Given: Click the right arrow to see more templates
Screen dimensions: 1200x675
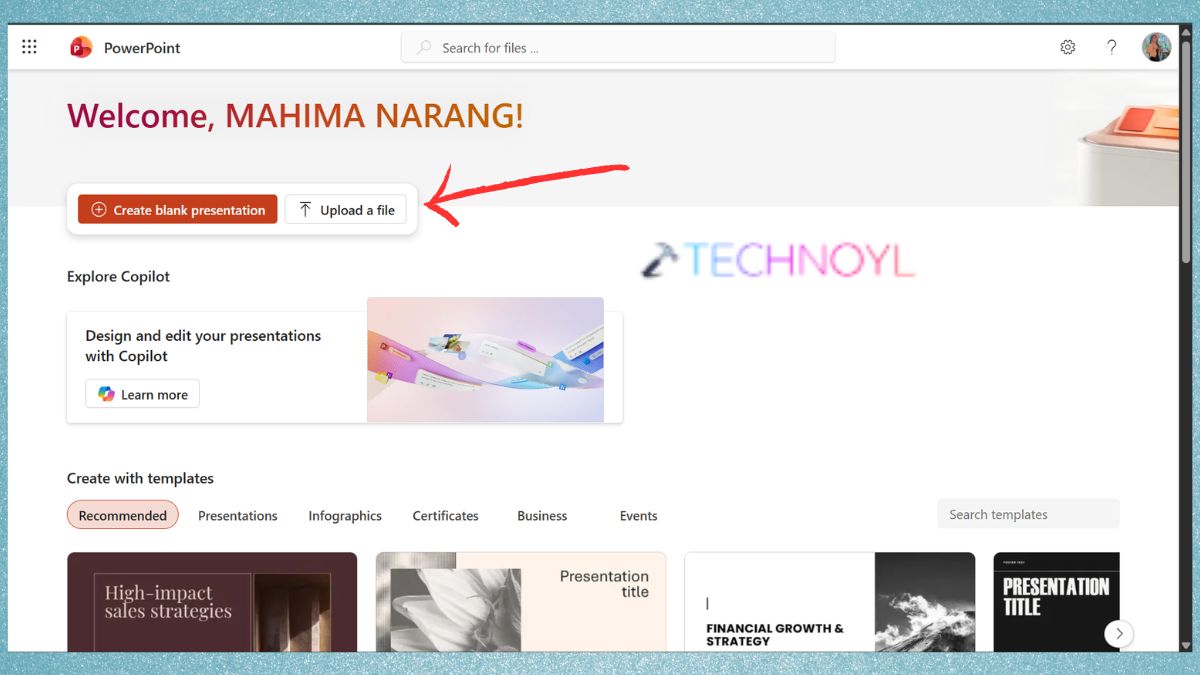Looking at the screenshot, I should [x=1119, y=633].
